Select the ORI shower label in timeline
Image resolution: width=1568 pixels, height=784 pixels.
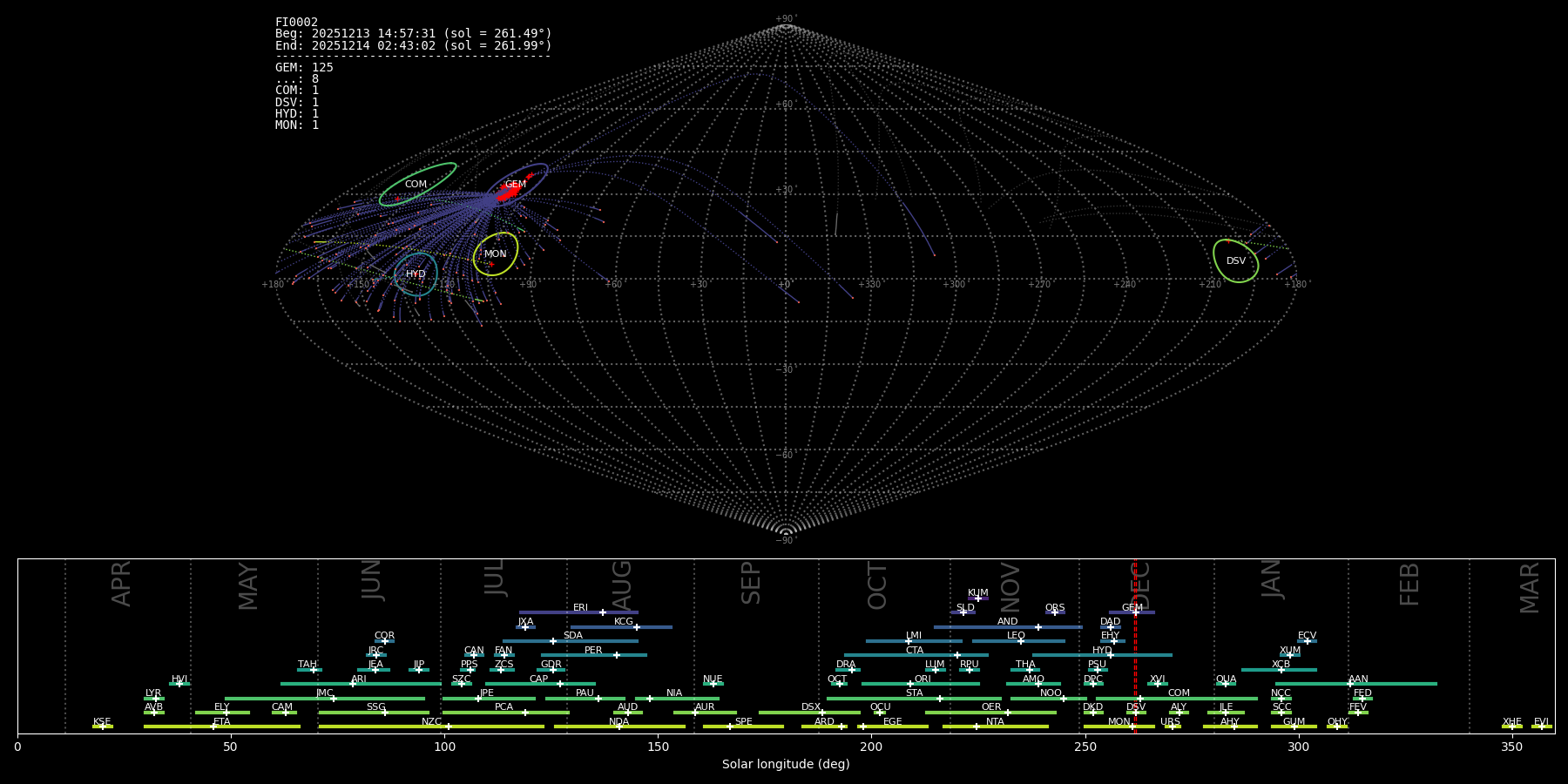tap(923, 679)
